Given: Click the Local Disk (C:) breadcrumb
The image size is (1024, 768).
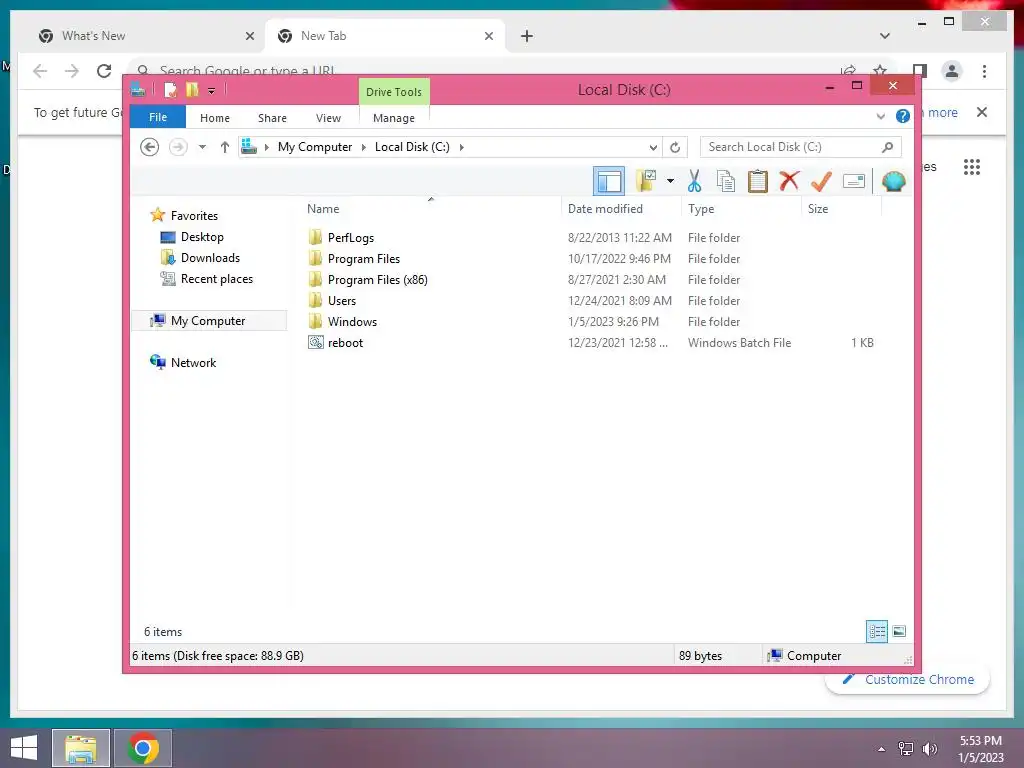Looking at the screenshot, I should click(412, 147).
